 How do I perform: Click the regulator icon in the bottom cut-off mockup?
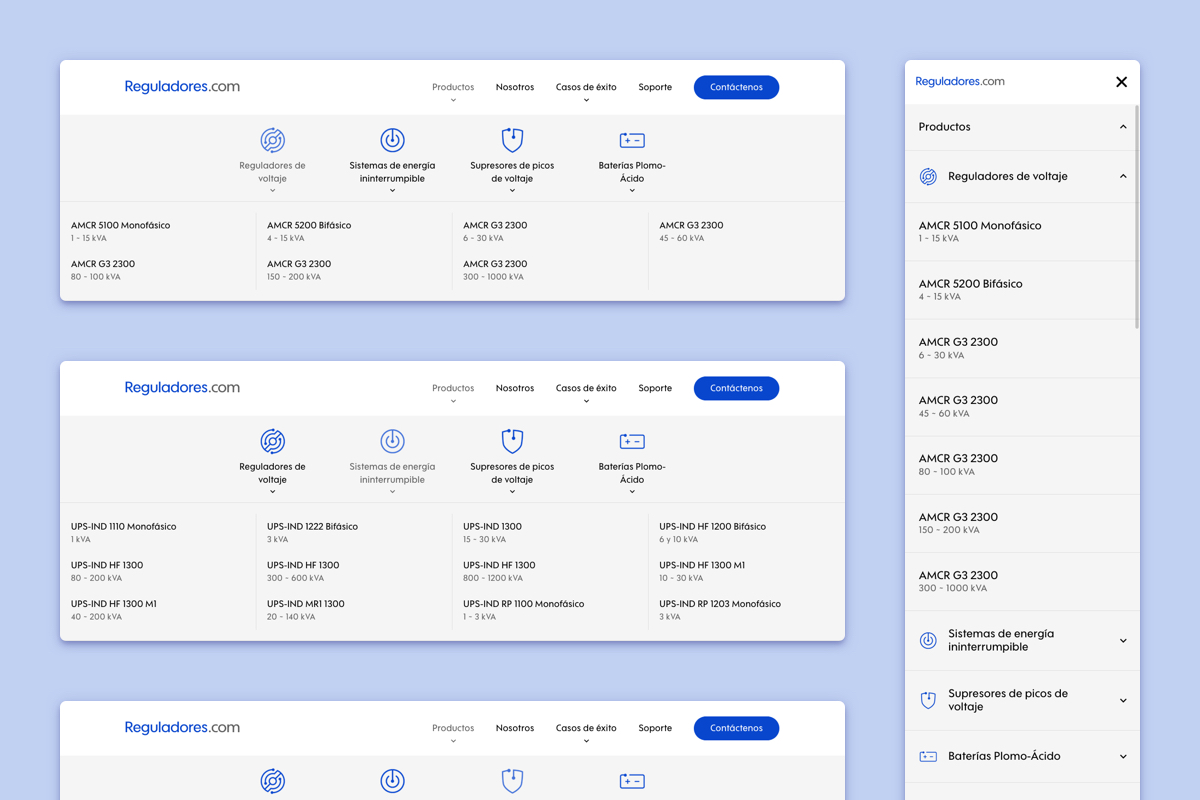pos(273,781)
